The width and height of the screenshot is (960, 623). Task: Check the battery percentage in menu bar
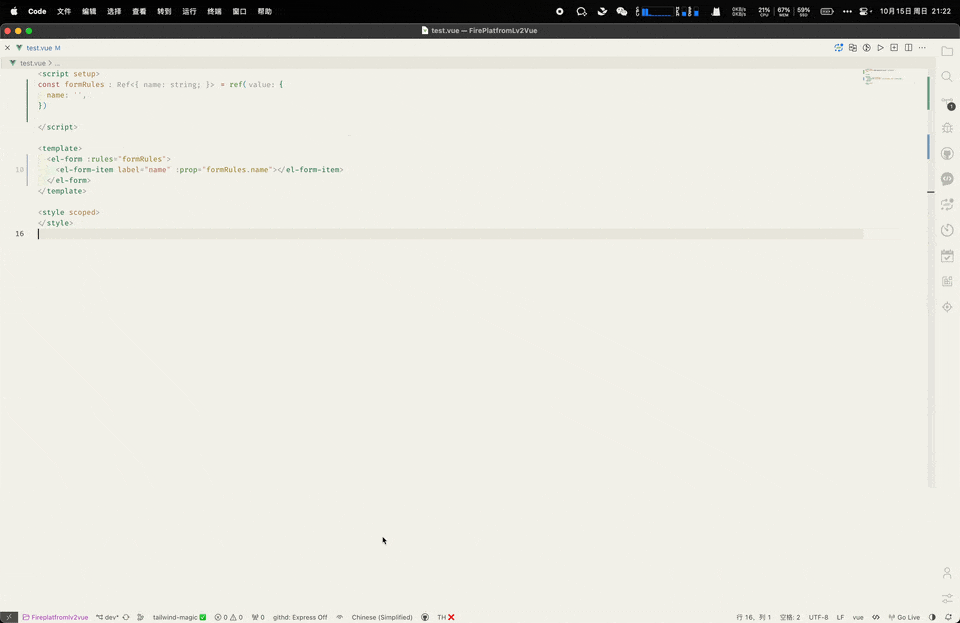[826, 11]
